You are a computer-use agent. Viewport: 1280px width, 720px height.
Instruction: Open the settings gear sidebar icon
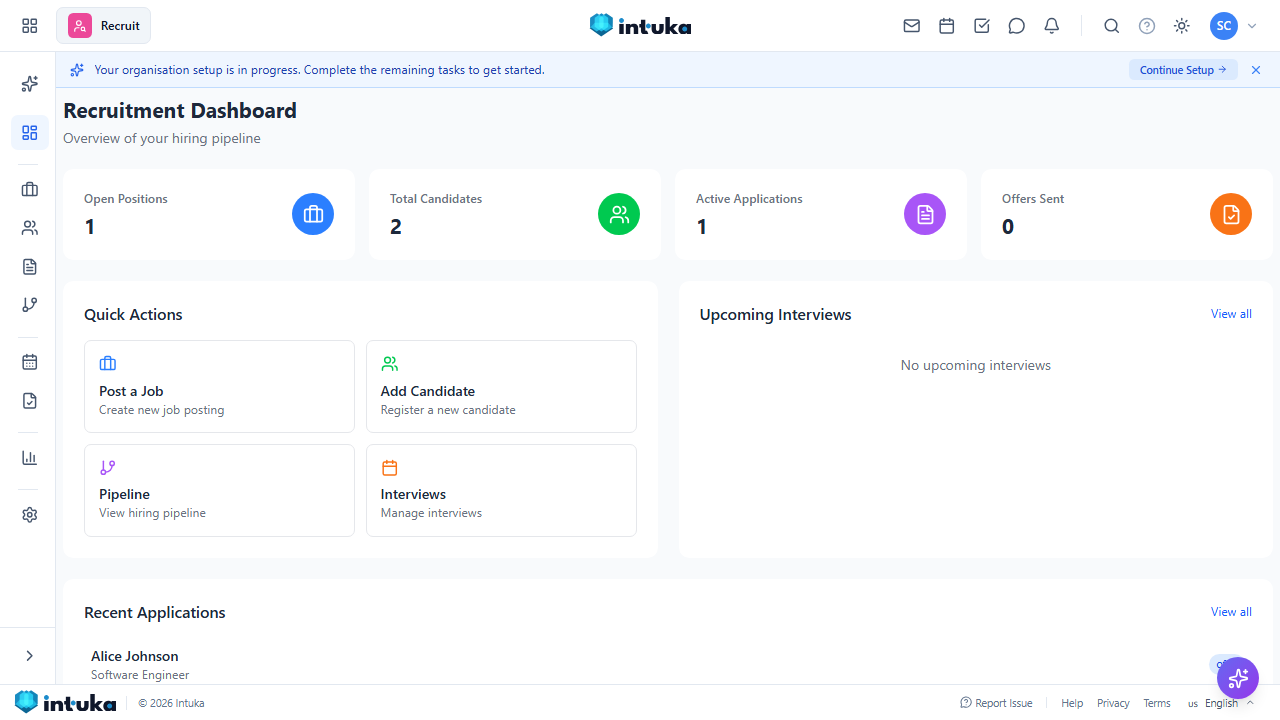[30, 515]
